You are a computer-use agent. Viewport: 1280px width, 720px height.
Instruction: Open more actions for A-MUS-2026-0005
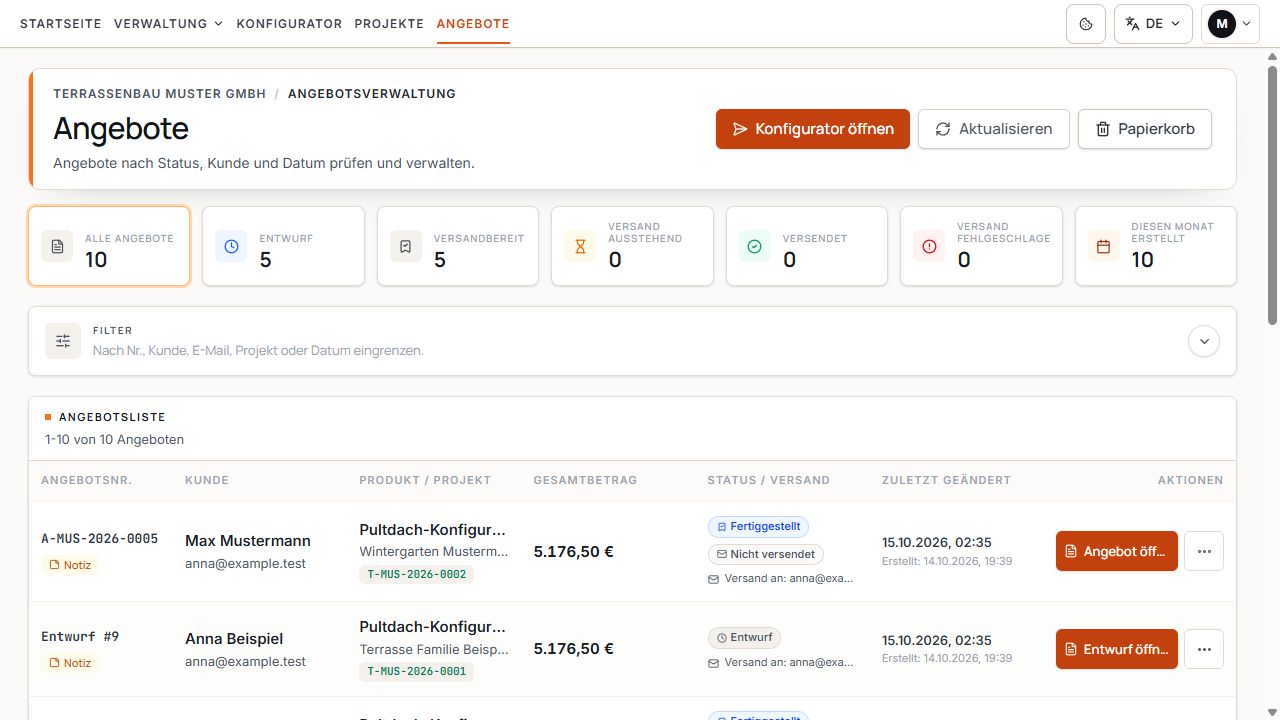click(1204, 551)
